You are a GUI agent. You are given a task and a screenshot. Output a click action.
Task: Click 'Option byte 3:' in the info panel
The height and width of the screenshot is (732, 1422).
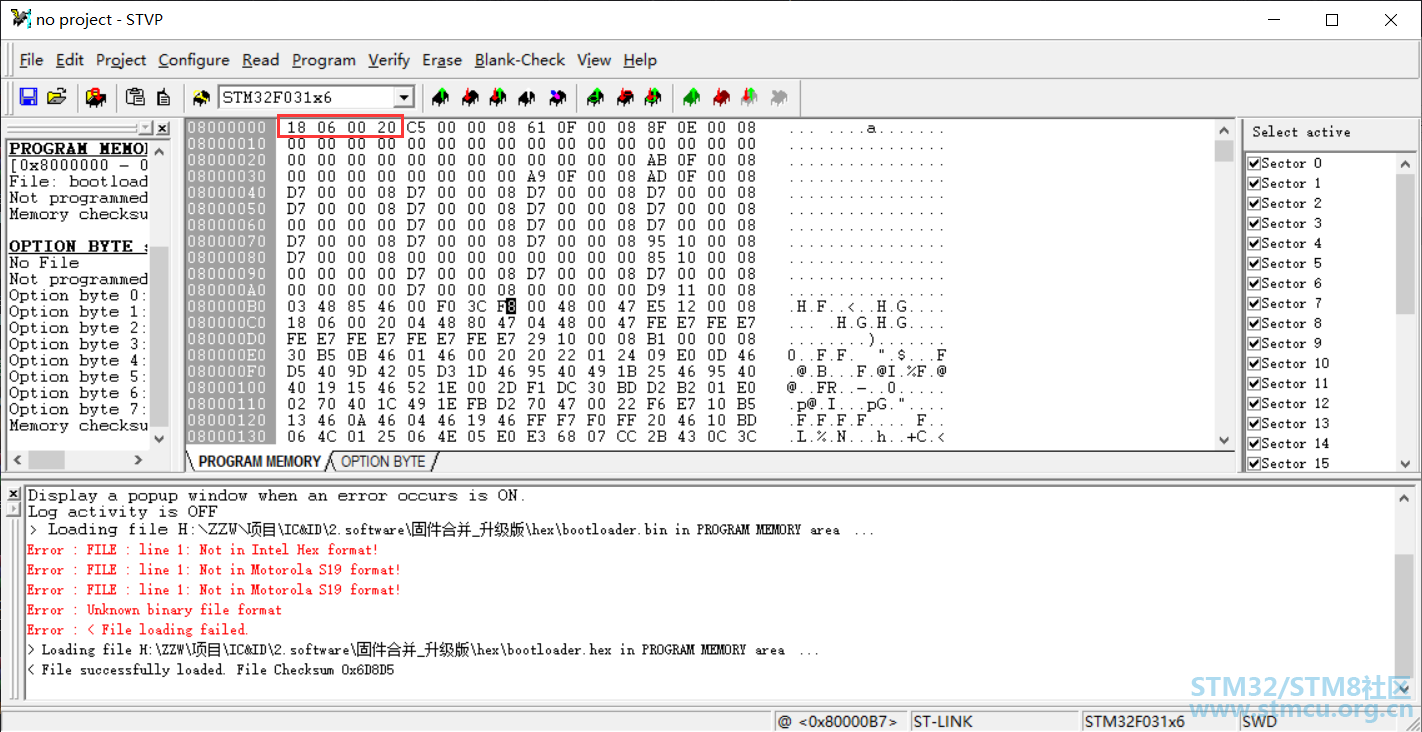pos(78,344)
